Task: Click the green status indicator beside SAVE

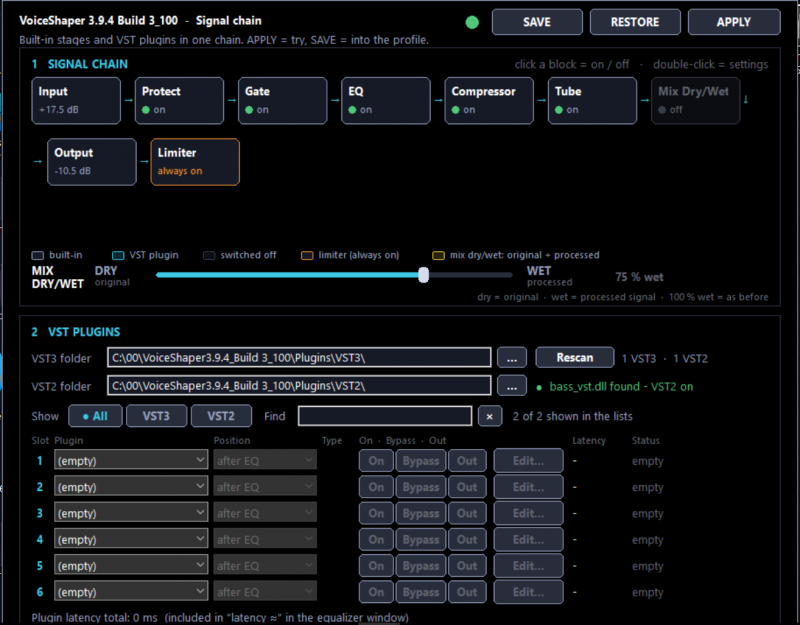Action: [472, 22]
